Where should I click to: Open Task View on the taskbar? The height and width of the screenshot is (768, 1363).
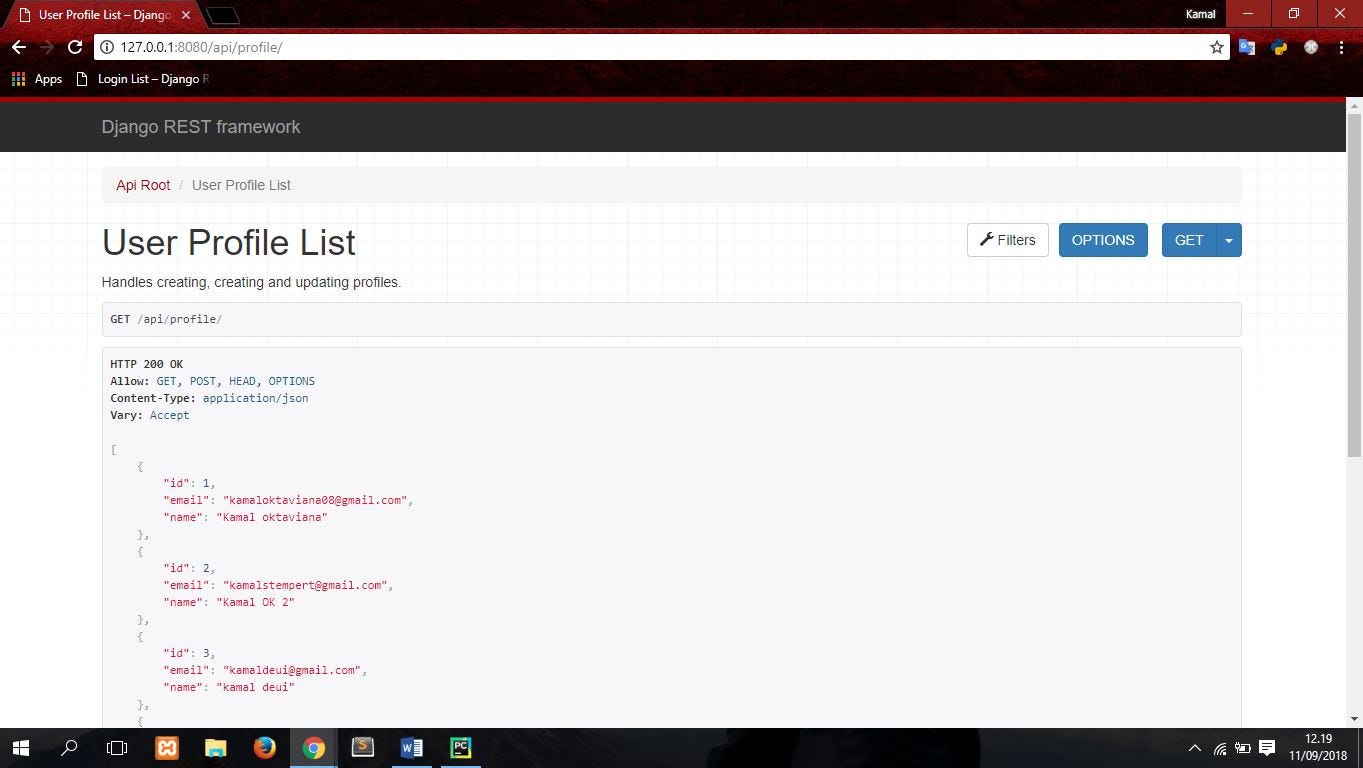117,748
